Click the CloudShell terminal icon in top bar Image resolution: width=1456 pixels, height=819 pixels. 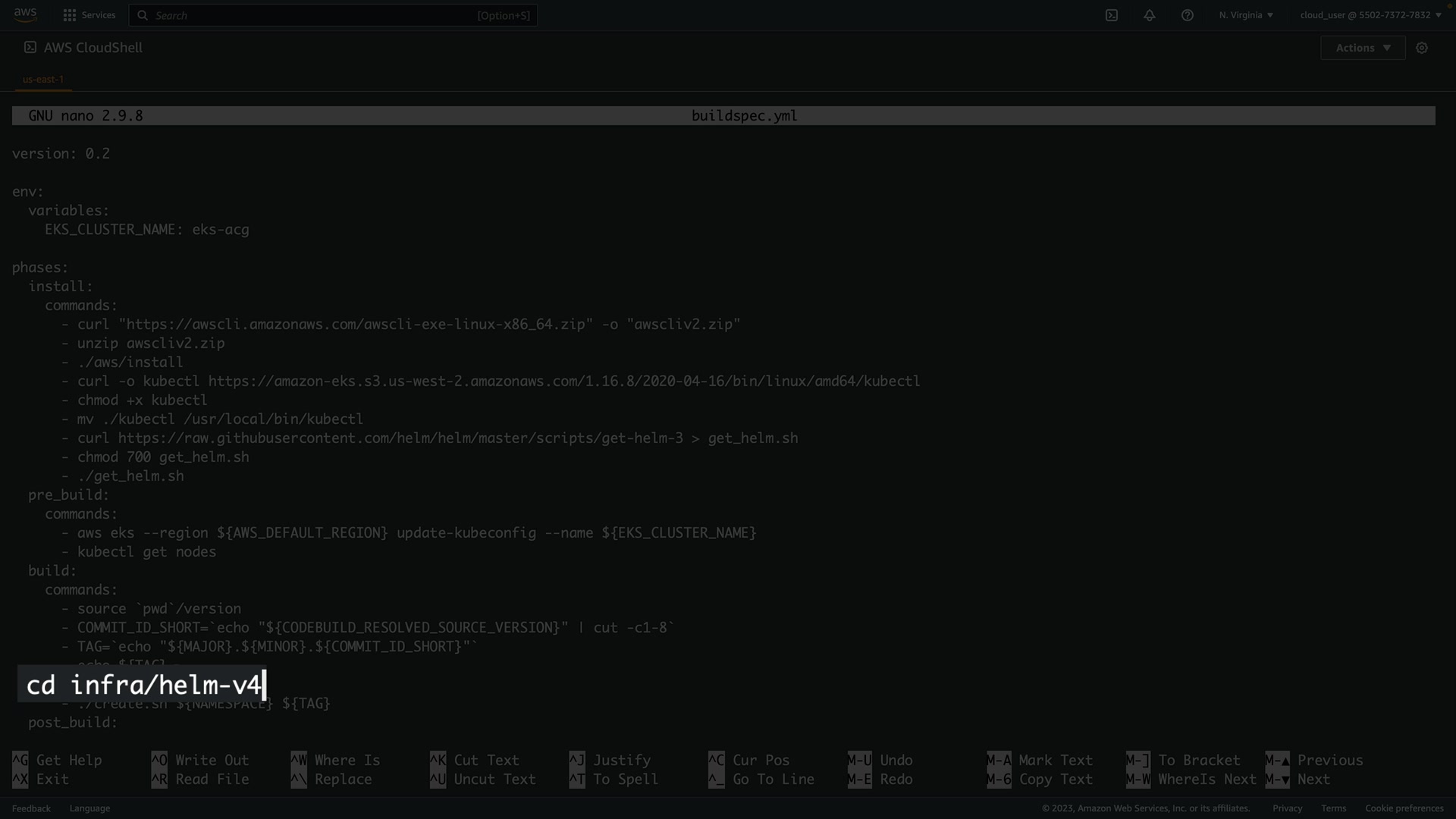coord(1112,15)
